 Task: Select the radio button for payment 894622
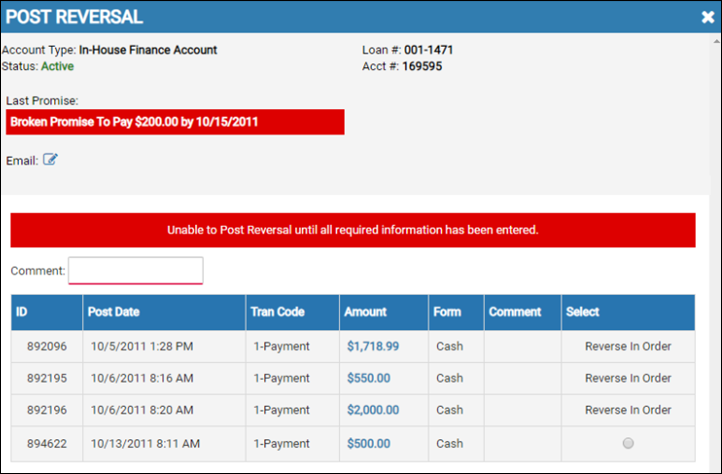628,443
